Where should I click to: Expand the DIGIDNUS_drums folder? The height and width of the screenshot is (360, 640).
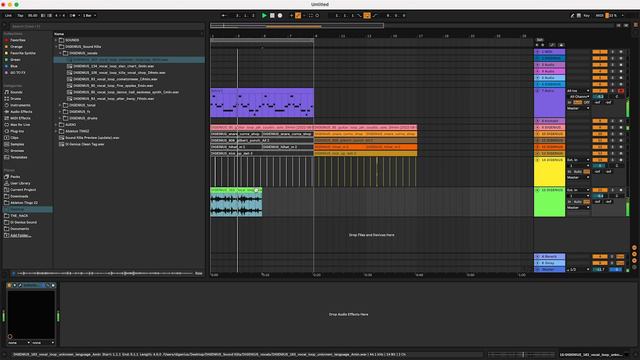click(x=60, y=118)
